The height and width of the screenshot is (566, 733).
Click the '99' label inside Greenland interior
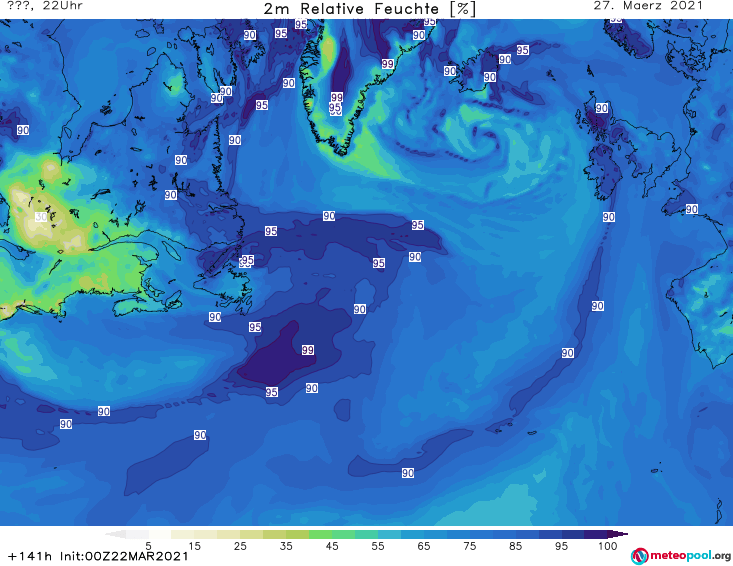[337, 97]
